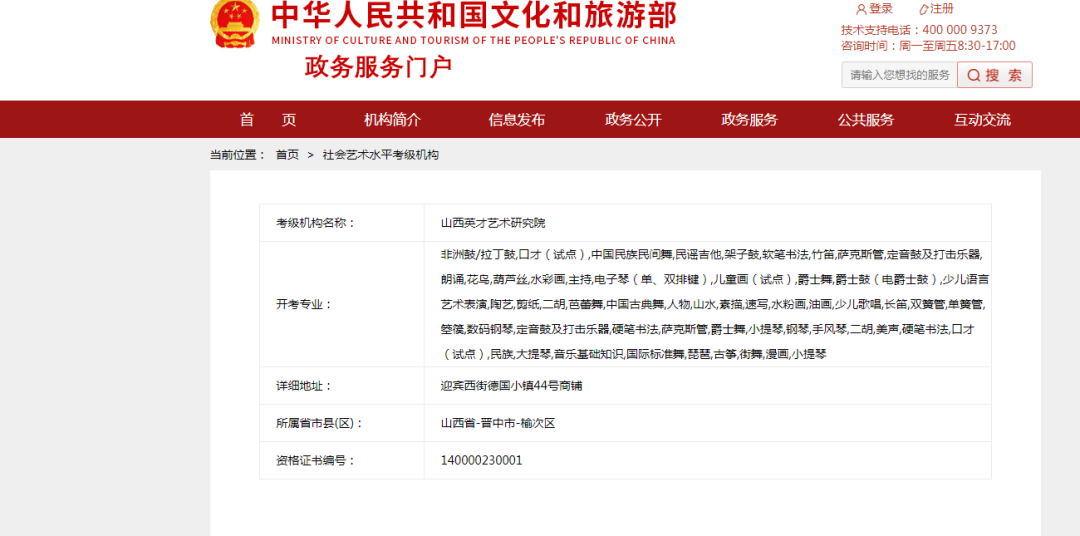Open the 政务服务 menu item

(749, 120)
